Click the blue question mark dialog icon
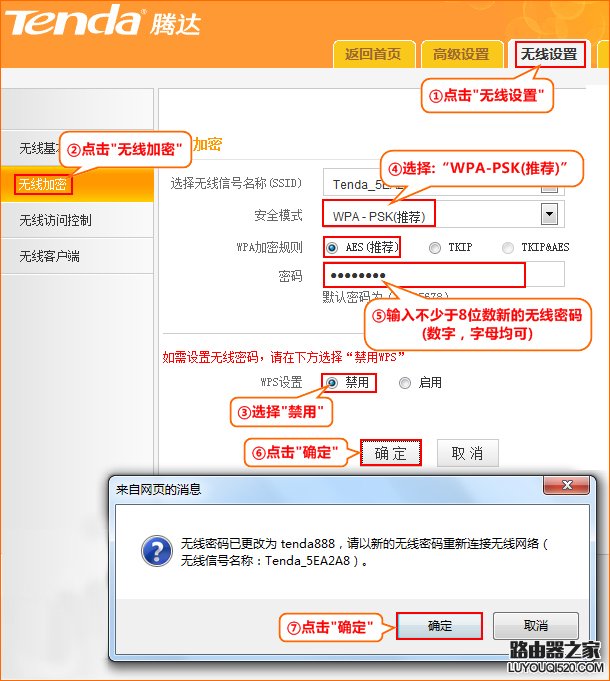This screenshot has width=610, height=681. (154, 551)
